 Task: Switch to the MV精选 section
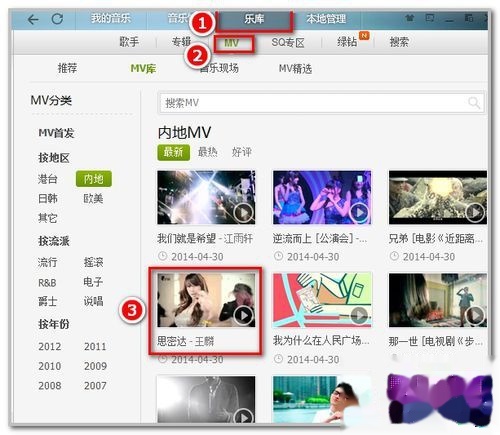point(295,69)
